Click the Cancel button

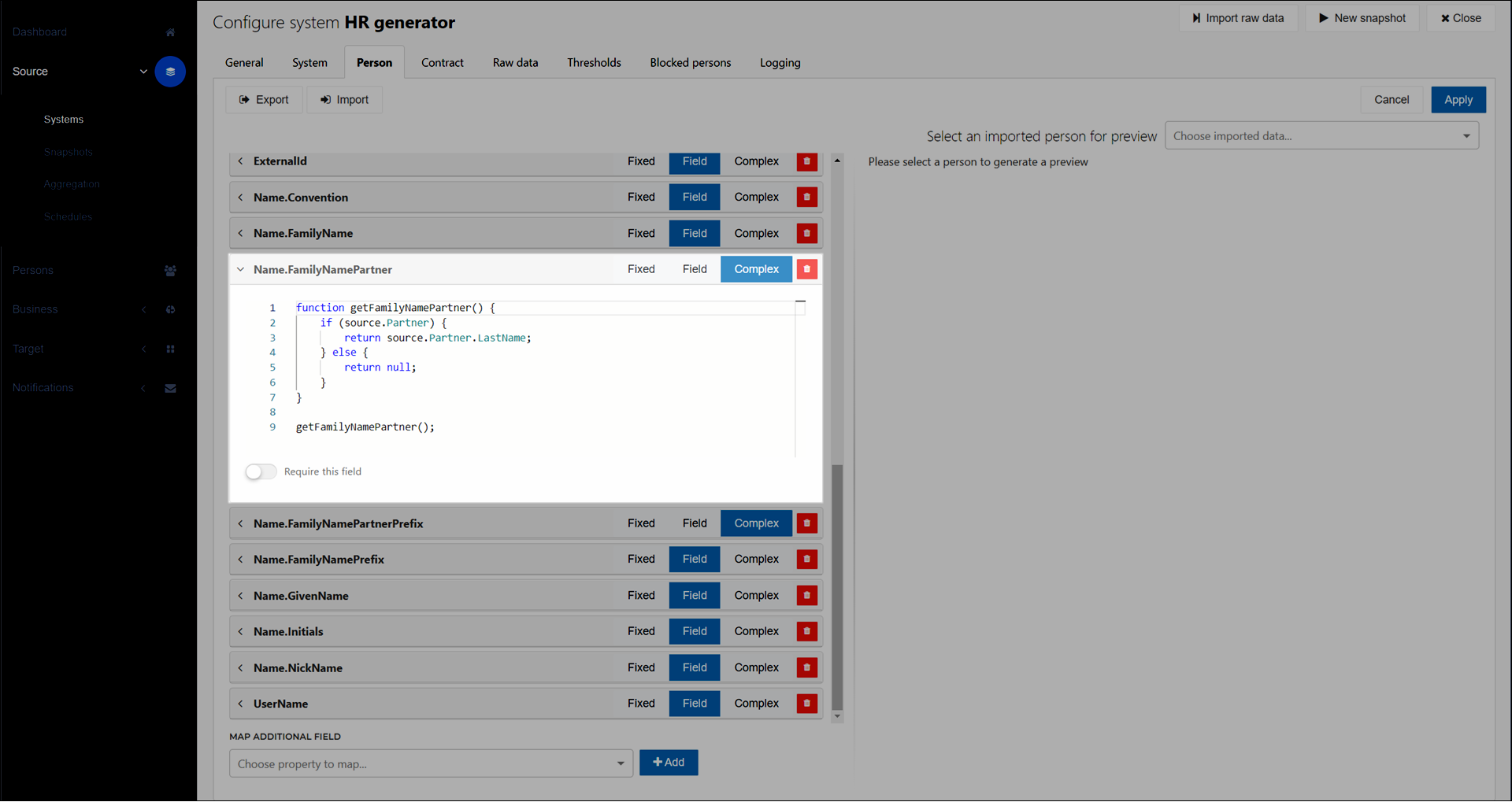coord(1392,100)
